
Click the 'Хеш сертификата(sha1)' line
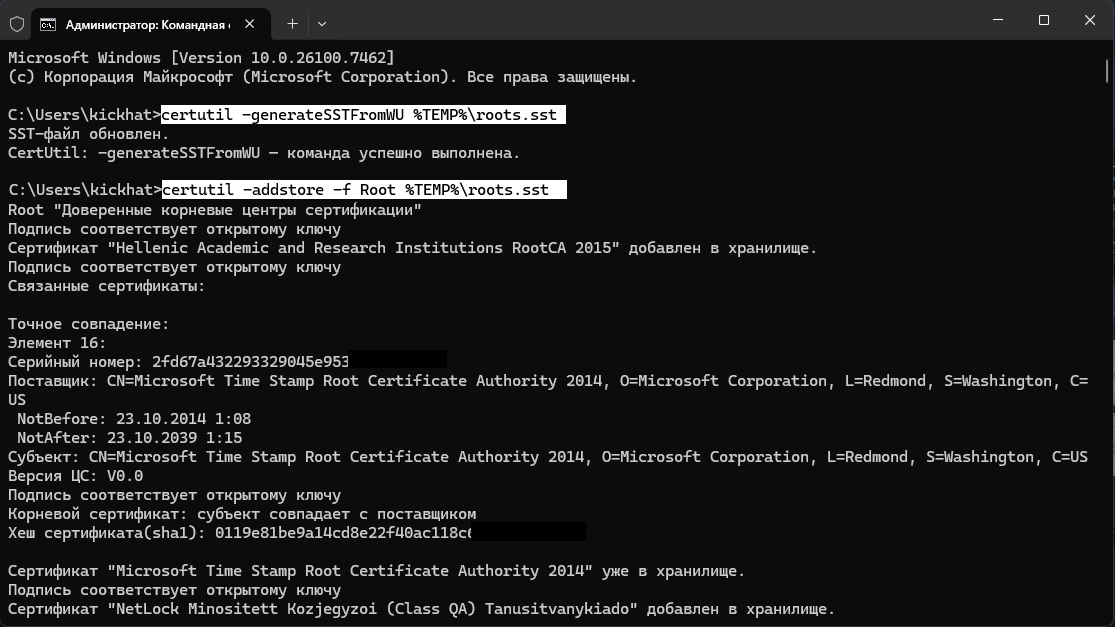click(x=297, y=532)
